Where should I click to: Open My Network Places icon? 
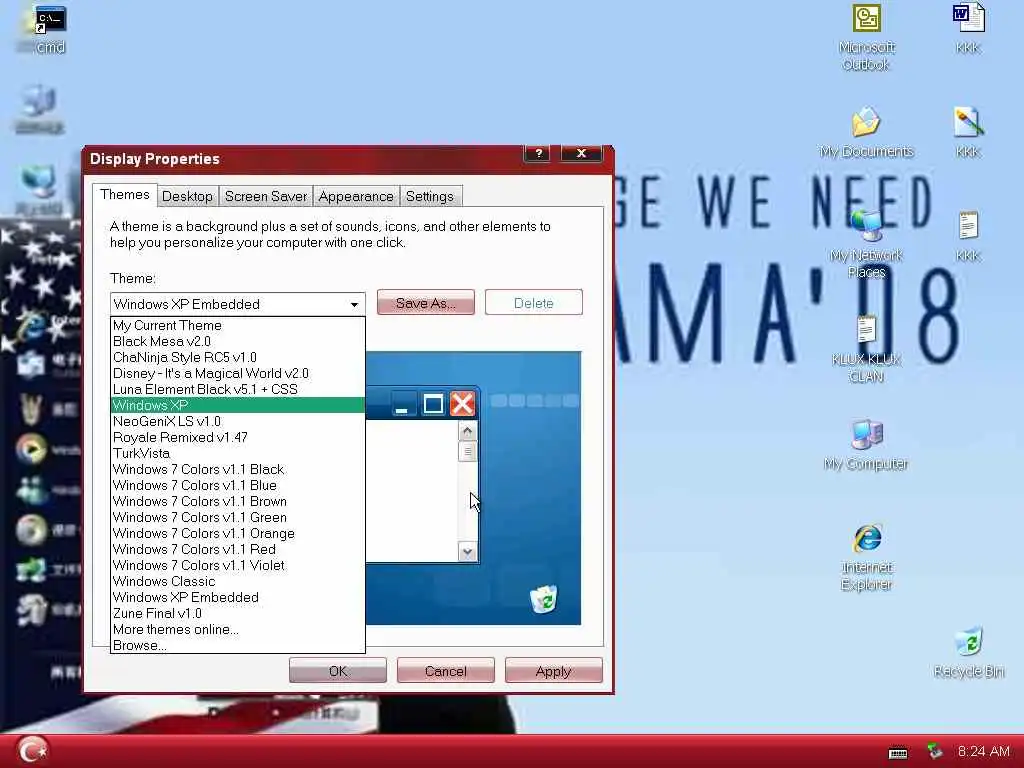tap(867, 242)
